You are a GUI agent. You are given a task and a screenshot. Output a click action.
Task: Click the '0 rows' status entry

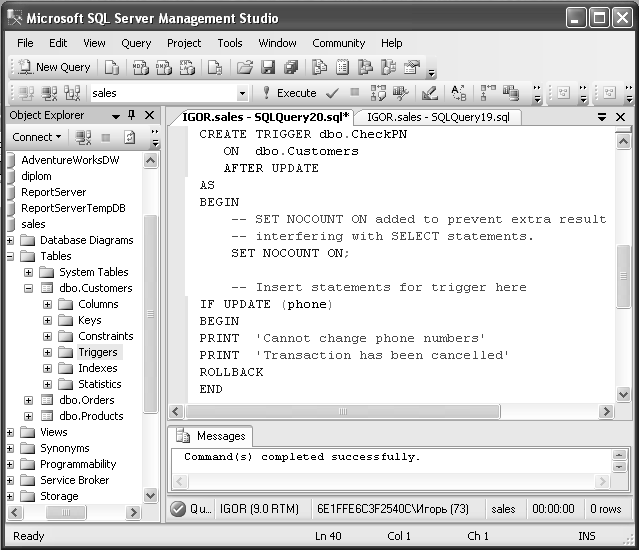(606, 509)
